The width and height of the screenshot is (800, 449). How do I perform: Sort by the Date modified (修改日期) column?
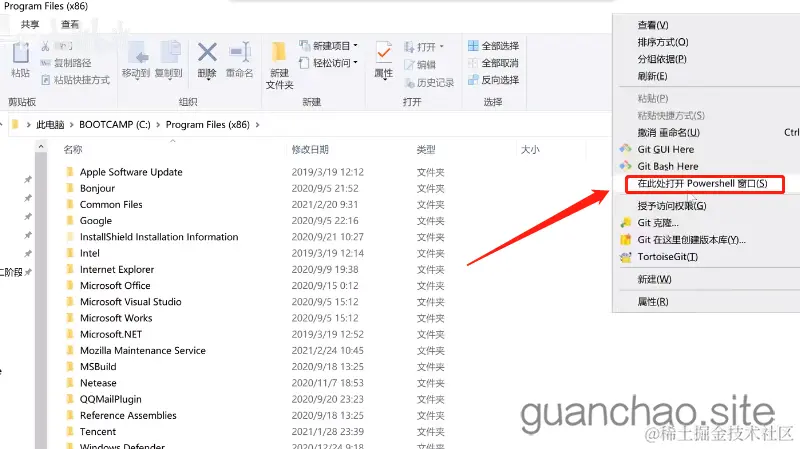(x=310, y=149)
